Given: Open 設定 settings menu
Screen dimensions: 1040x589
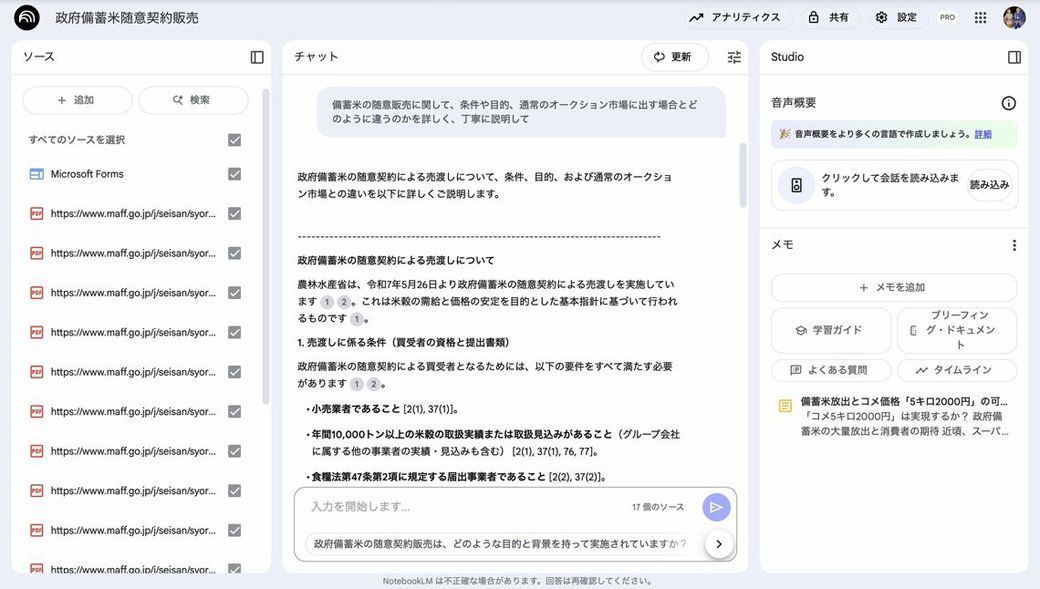Looking at the screenshot, I should 897,17.
